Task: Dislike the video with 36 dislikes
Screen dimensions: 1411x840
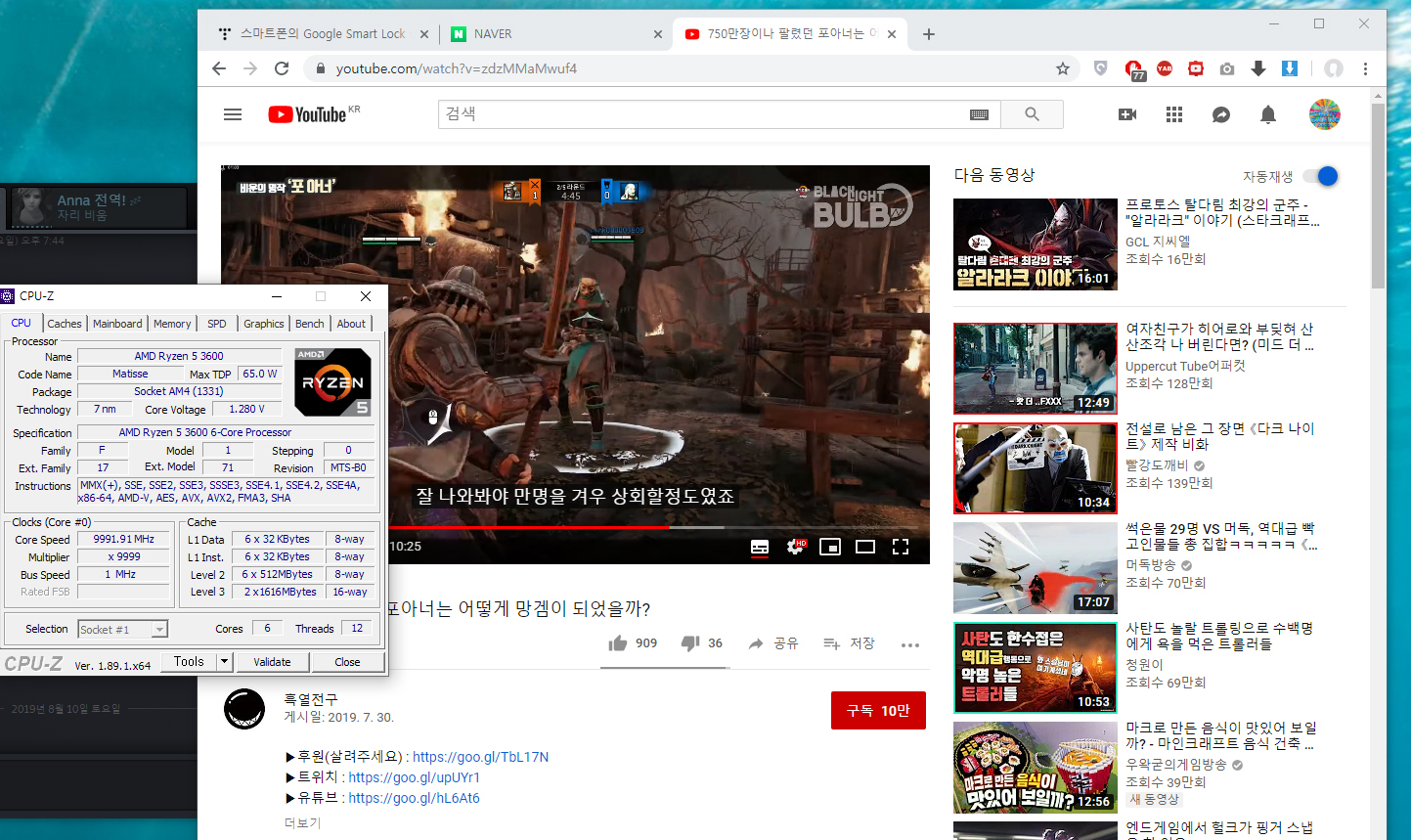Action: tap(701, 643)
